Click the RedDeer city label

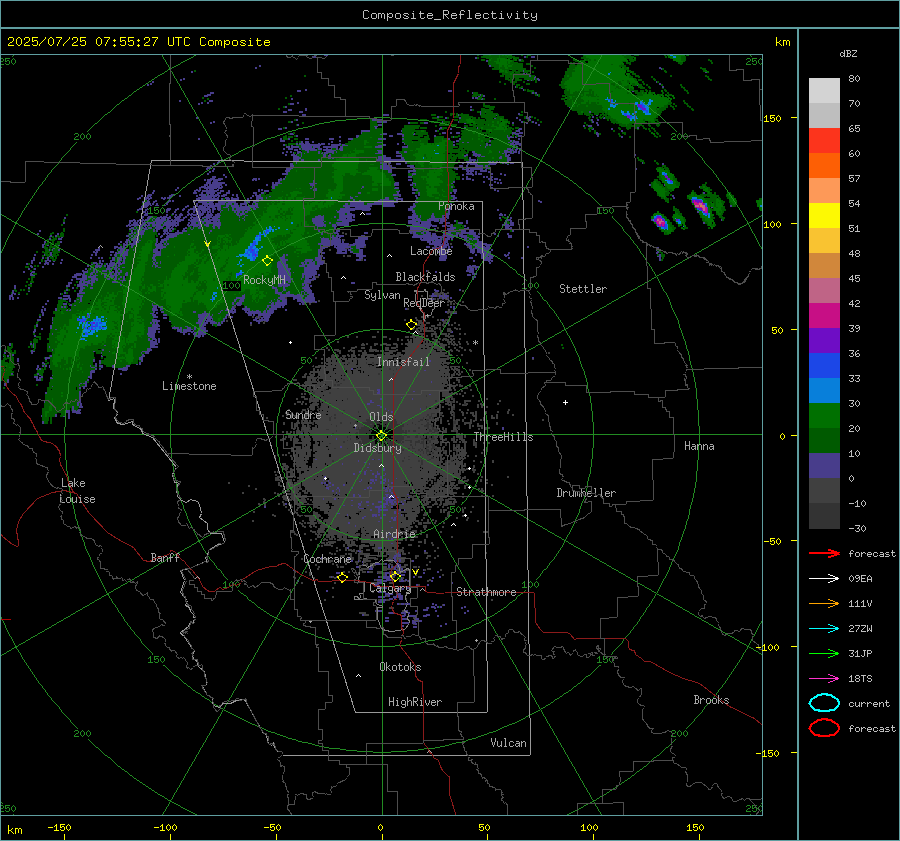pos(424,303)
